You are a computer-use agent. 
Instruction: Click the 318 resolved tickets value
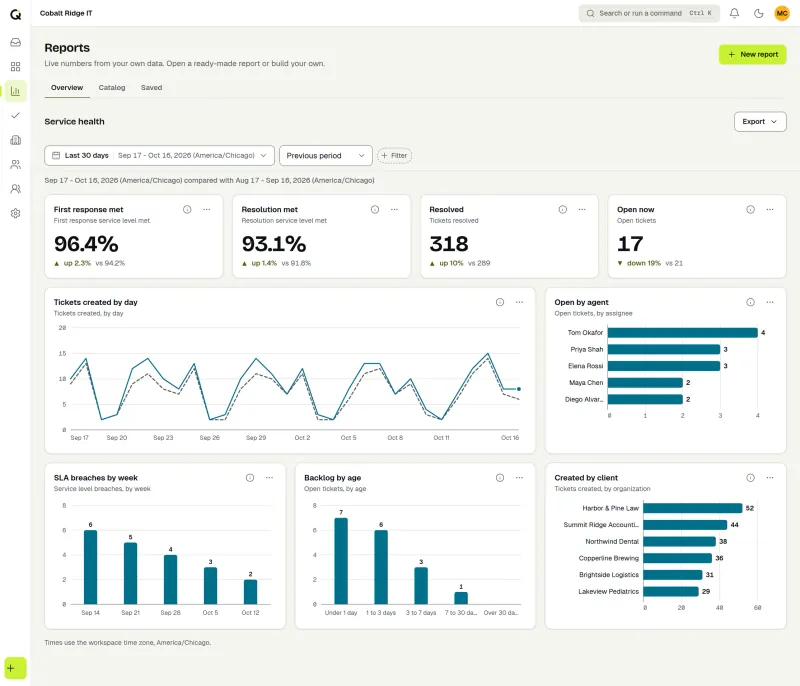449,244
